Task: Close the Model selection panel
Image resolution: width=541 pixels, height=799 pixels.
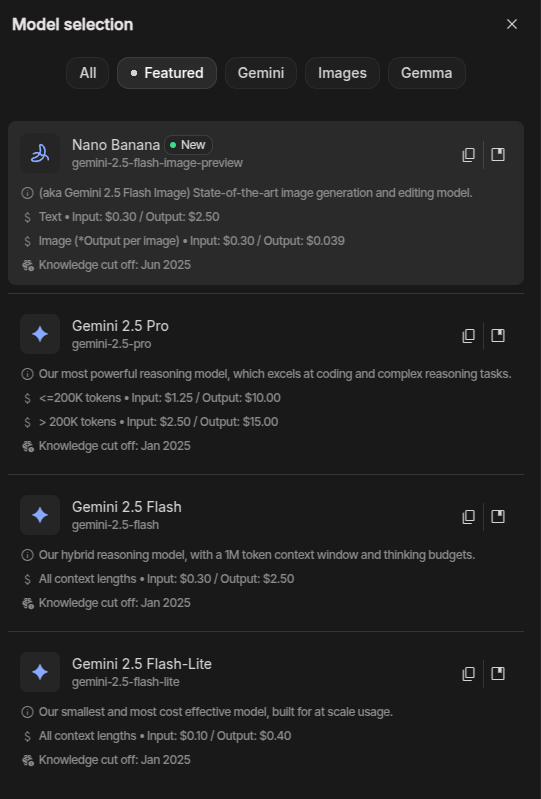Action: click(512, 24)
